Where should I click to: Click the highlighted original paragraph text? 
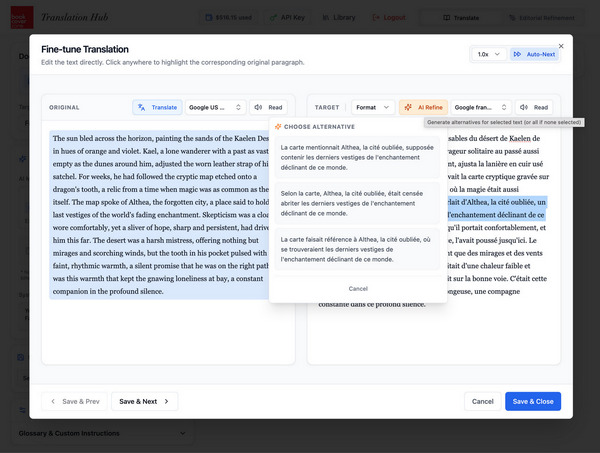(161, 215)
